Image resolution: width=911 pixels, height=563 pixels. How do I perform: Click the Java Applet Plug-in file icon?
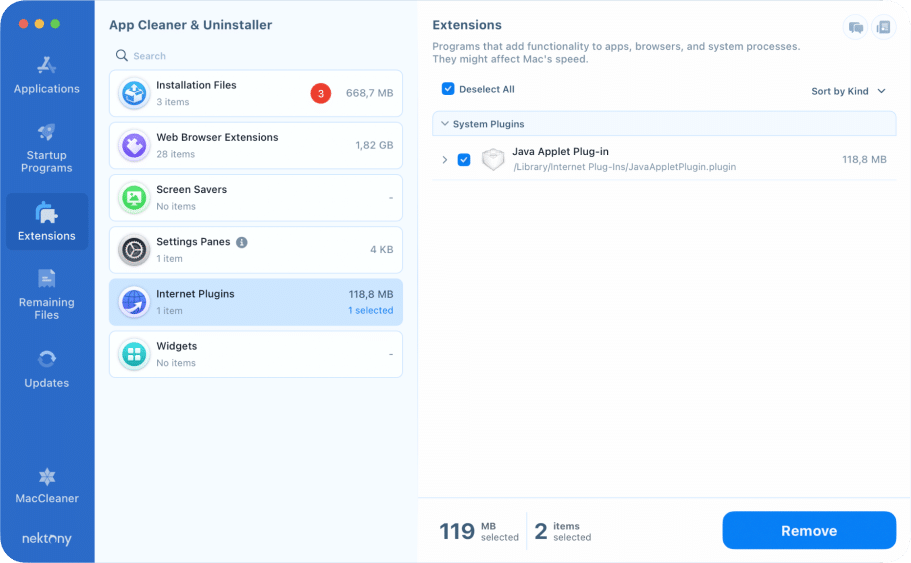(x=493, y=159)
